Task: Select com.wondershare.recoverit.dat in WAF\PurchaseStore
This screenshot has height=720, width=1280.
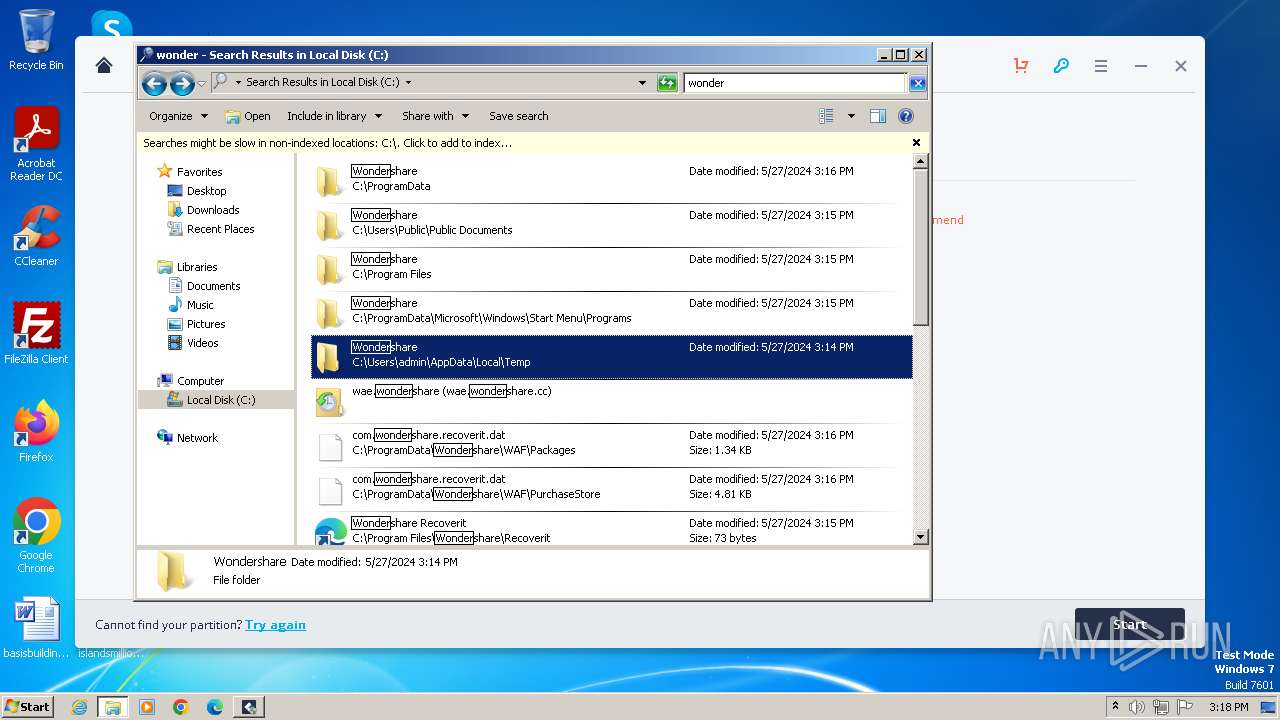Action: click(x=611, y=488)
